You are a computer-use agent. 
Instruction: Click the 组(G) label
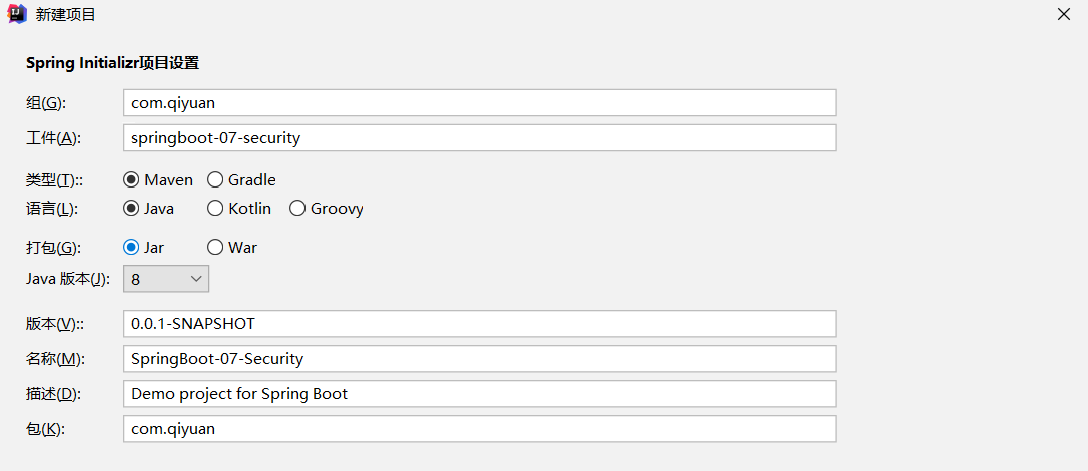click(45, 103)
